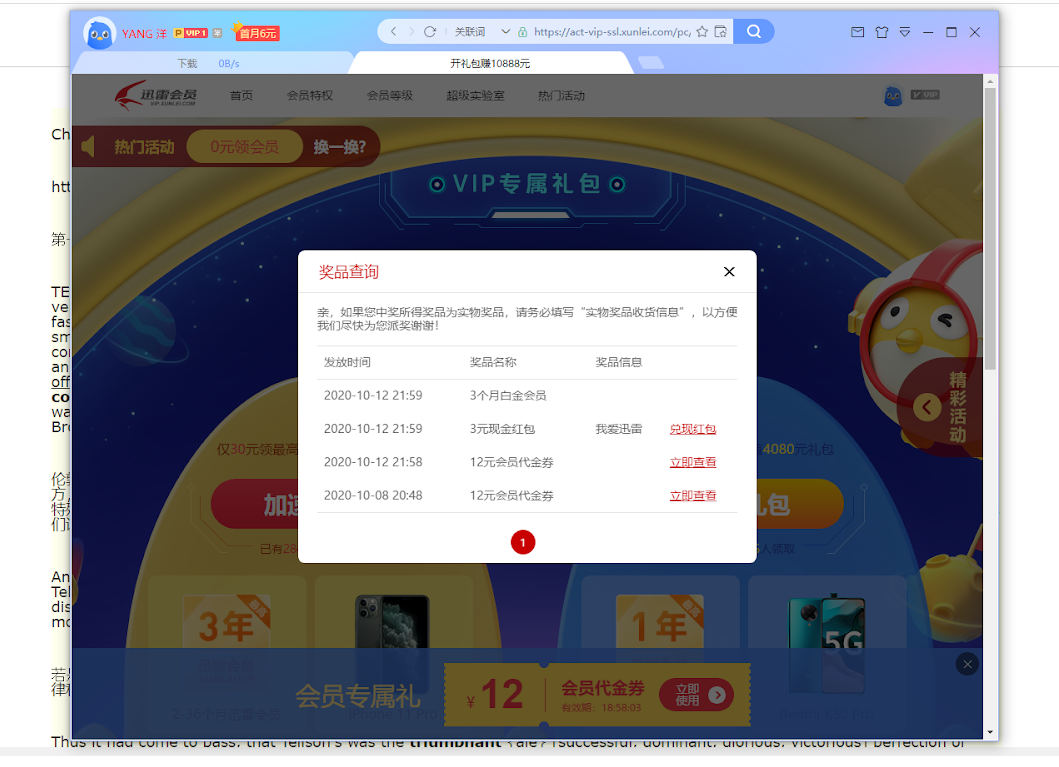1059x767 pixels.
Task: Click the URL address field
Action: point(612,32)
